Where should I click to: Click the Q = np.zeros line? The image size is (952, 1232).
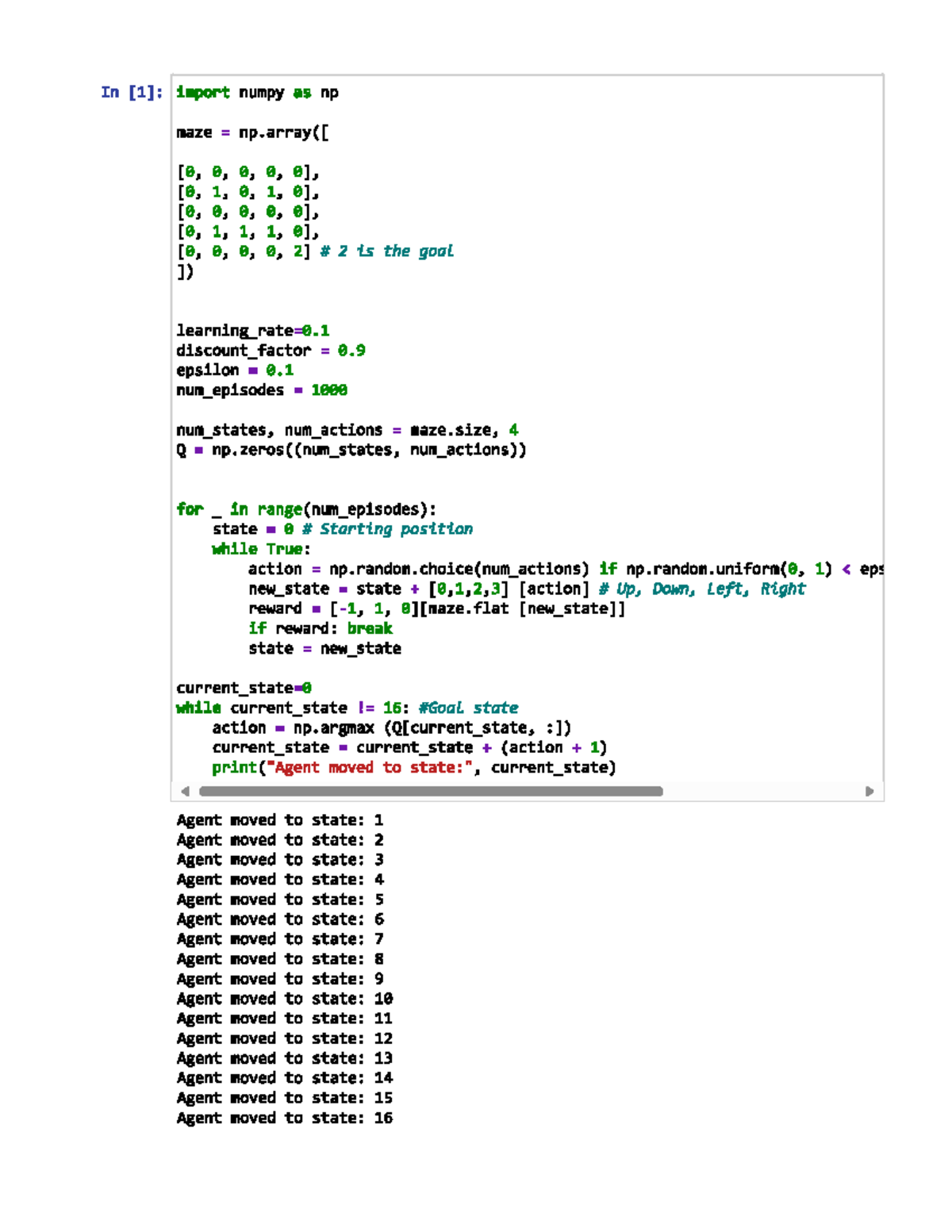(x=351, y=449)
